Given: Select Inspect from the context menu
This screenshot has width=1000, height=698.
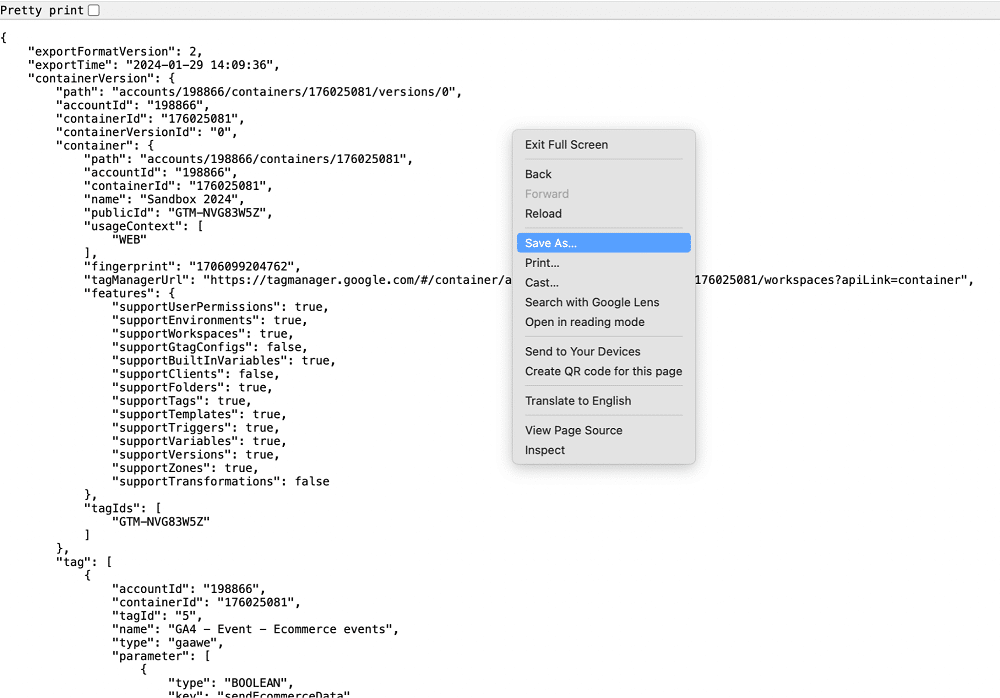Looking at the screenshot, I should click(545, 450).
